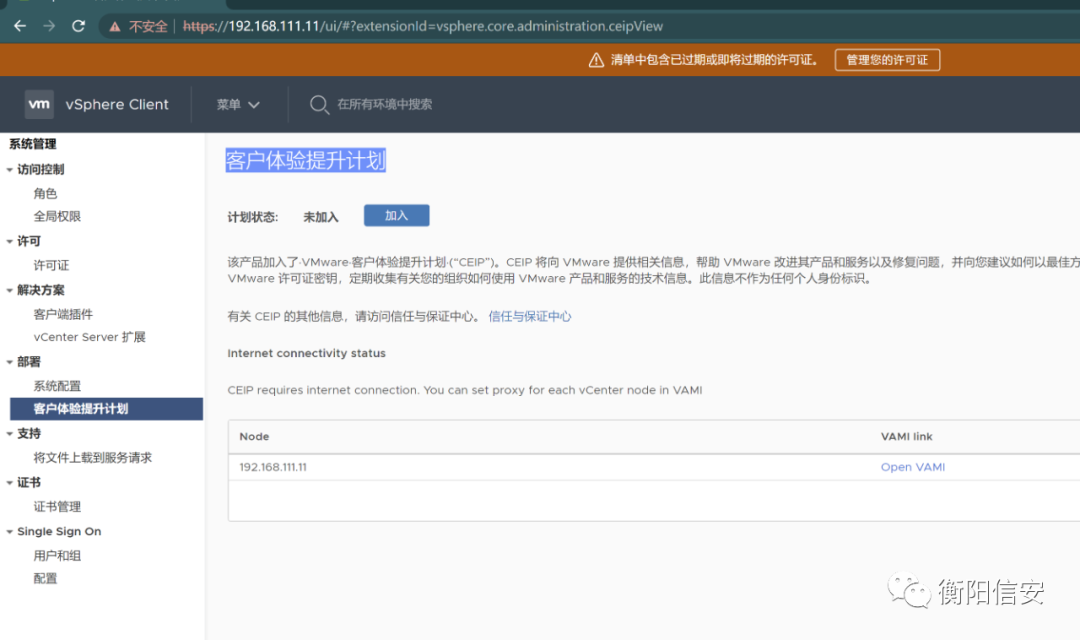The width and height of the screenshot is (1080, 640).
Task: Click the Open VAMI link
Action: point(913,467)
